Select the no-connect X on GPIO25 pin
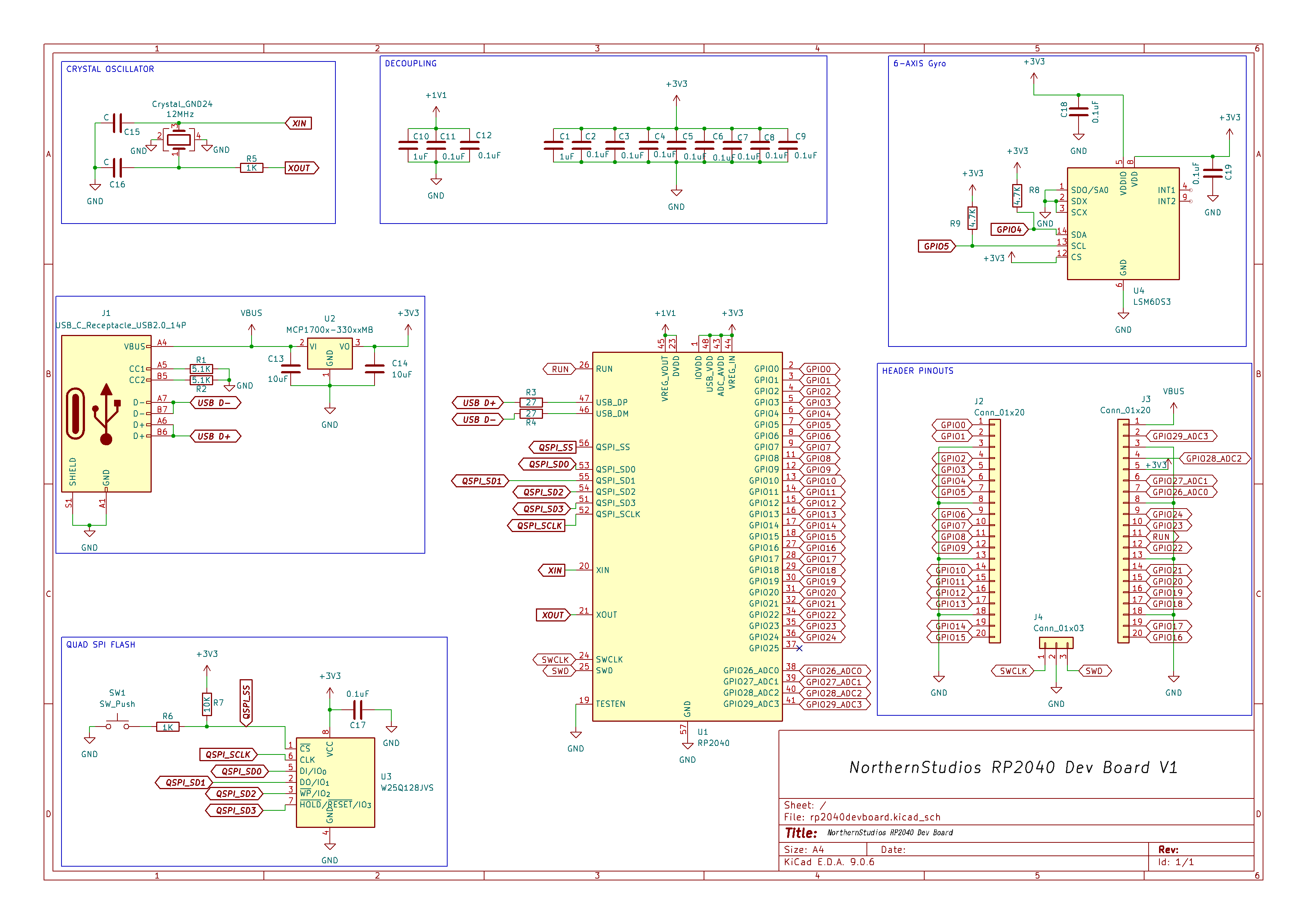The width and height of the screenshot is (1307, 924). pos(799,648)
